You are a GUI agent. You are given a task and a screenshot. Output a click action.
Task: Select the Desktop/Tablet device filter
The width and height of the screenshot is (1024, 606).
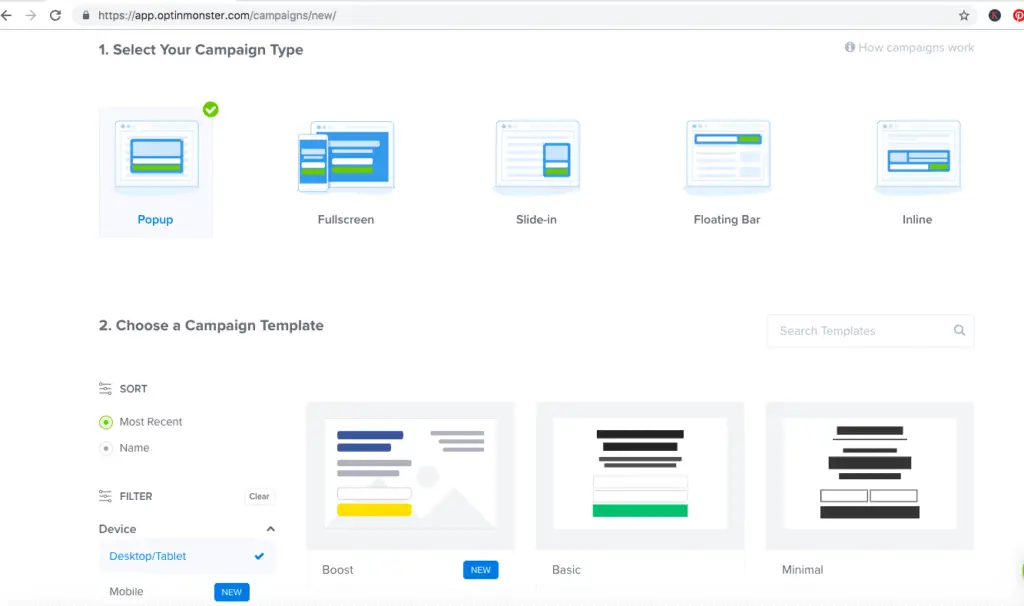pyautogui.click(x=187, y=556)
